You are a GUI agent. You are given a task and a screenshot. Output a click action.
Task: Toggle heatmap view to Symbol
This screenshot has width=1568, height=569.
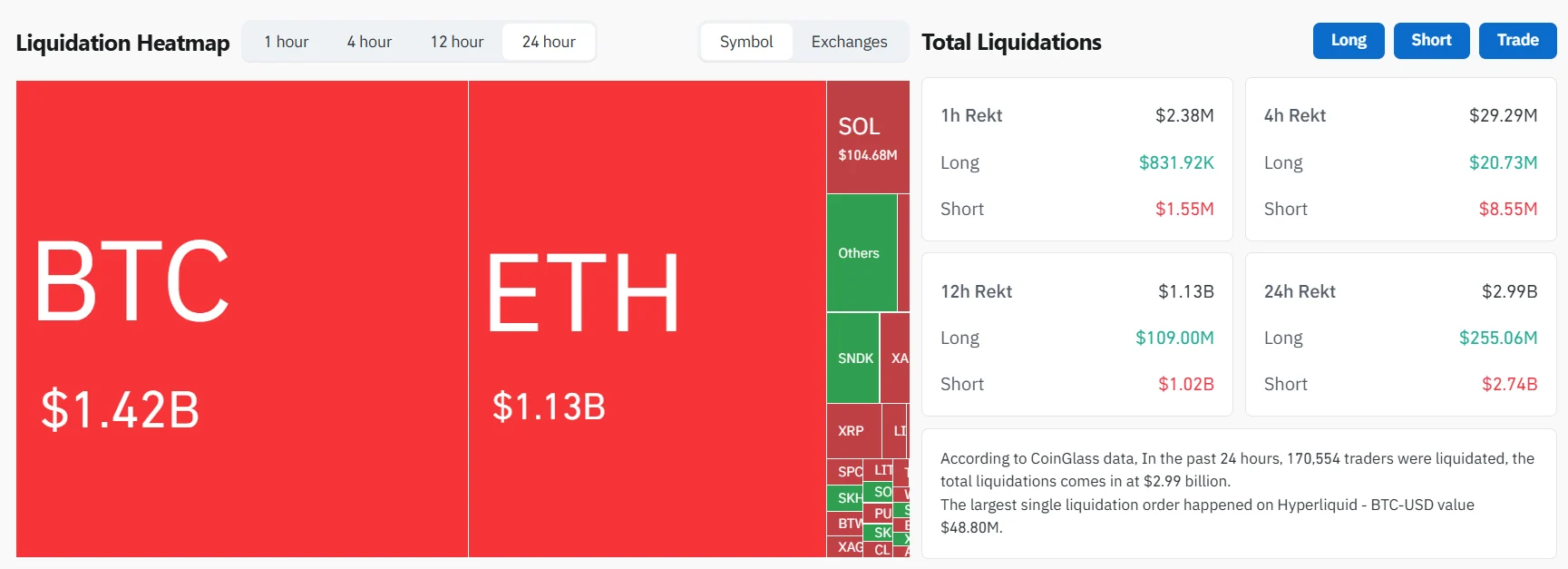746,42
